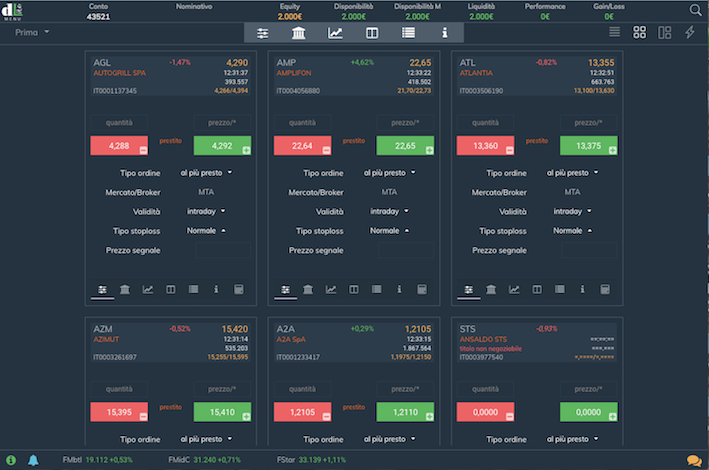
Task: Select the order sliders icon in top toolbar
Action: 263,33
